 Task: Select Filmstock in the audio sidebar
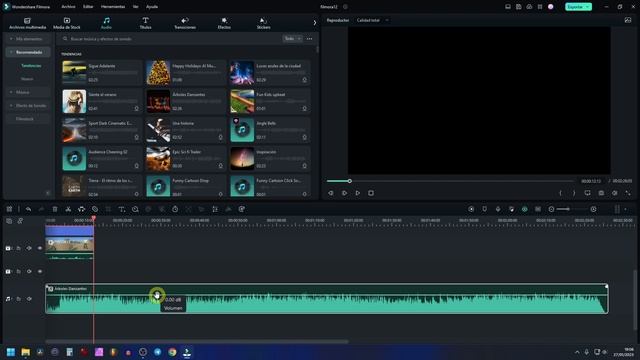coord(25,119)
